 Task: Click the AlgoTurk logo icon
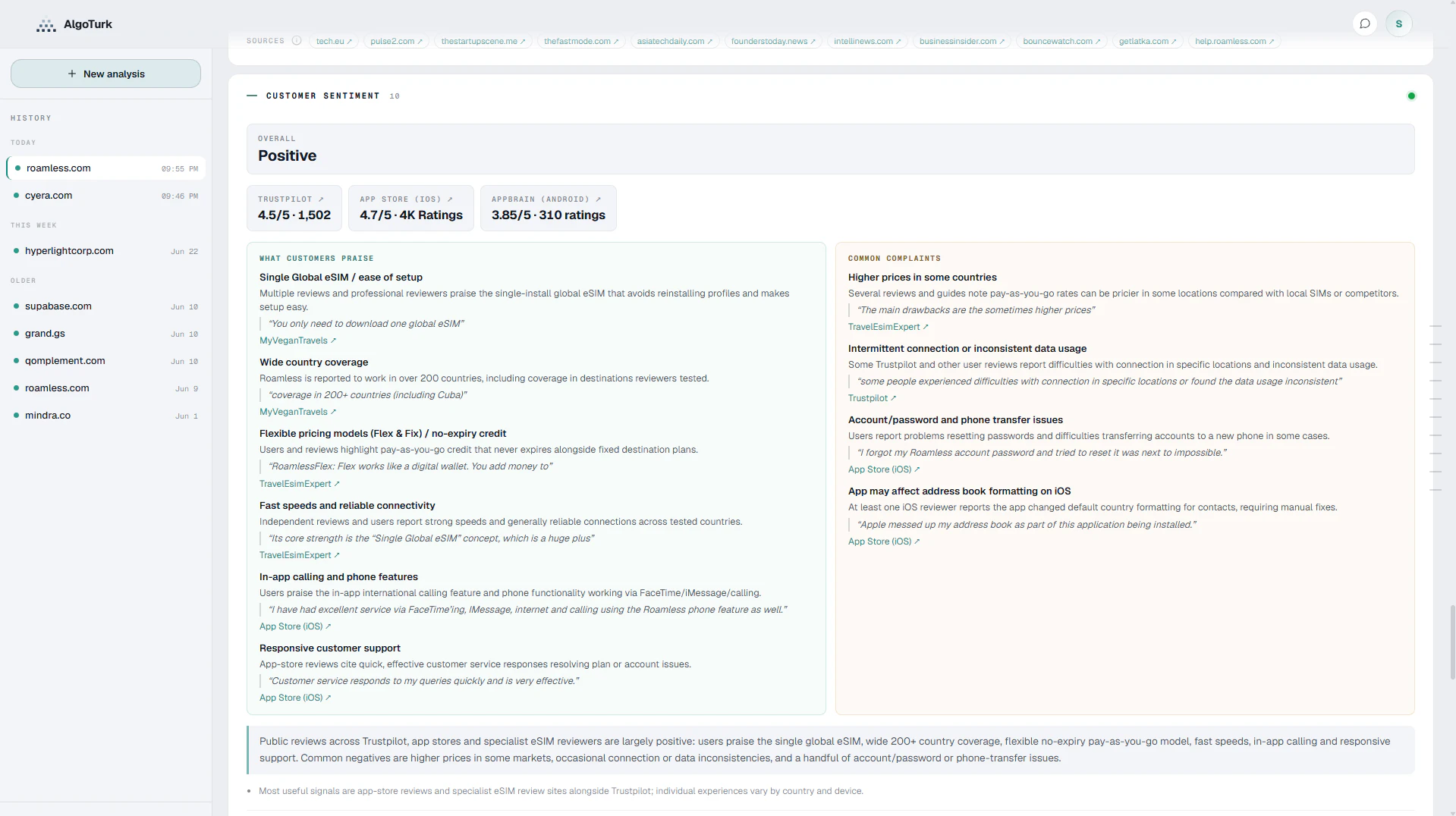pos(46,25)
